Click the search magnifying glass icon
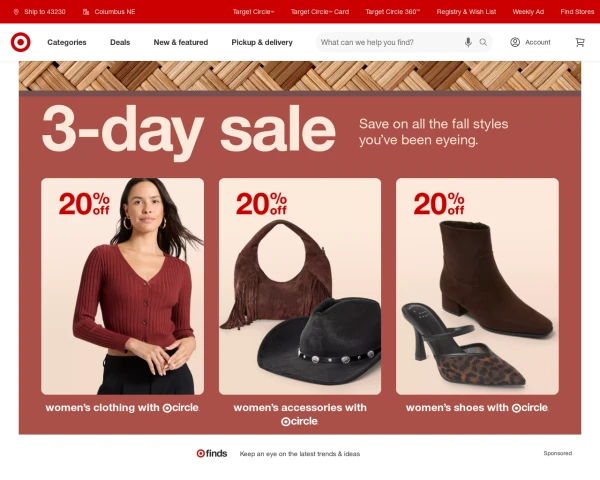Viewport: 600px width, 480px height. pyautogui.click(x=483, y=42)
